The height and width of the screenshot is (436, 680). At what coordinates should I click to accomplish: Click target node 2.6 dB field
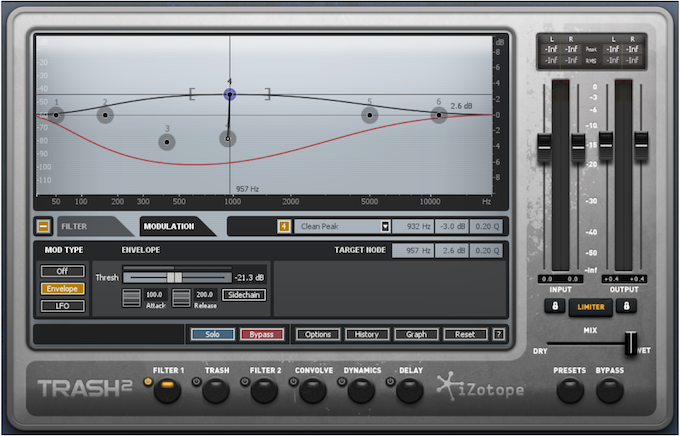(452, 250)
